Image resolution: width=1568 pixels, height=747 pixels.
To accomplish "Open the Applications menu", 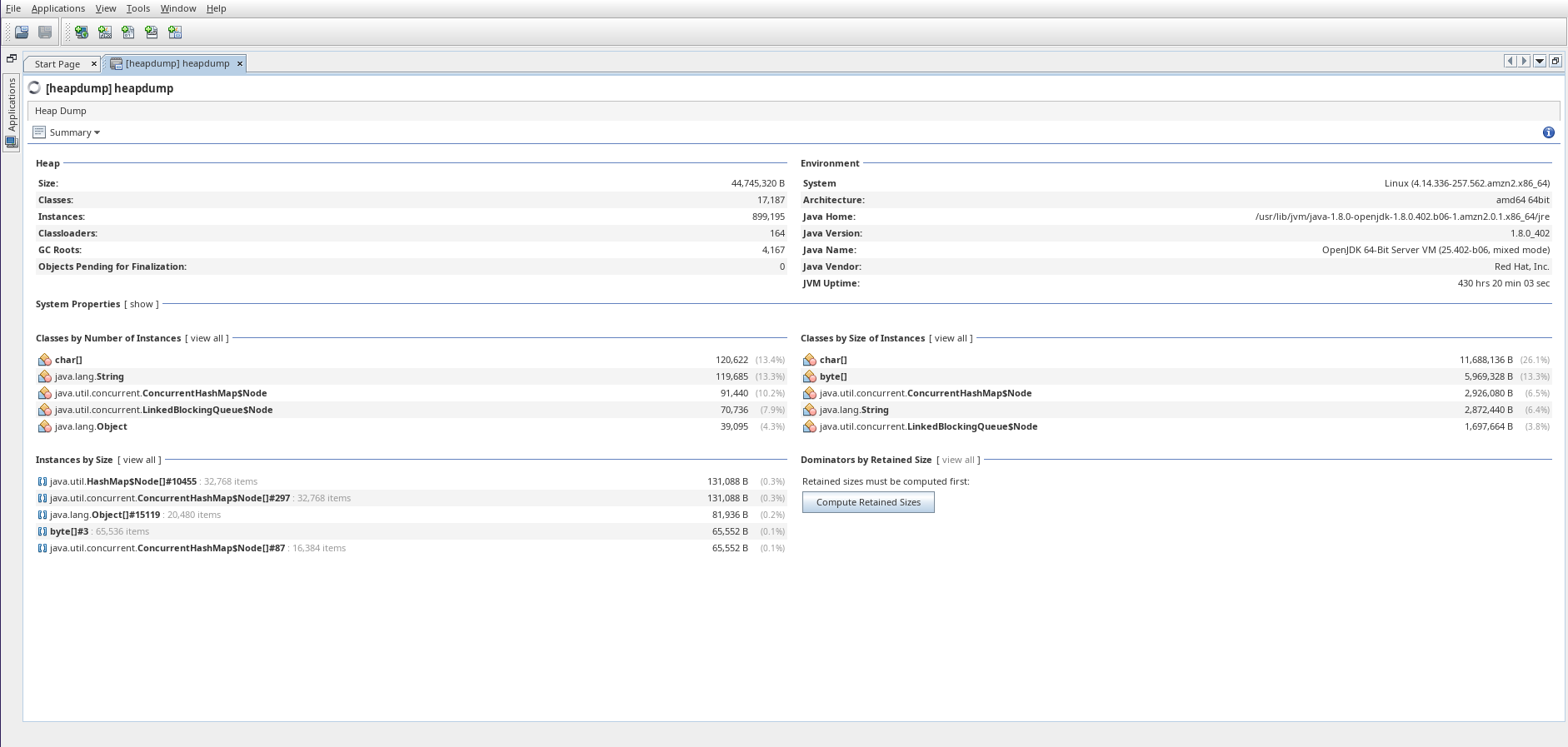I will click(58, 8).
